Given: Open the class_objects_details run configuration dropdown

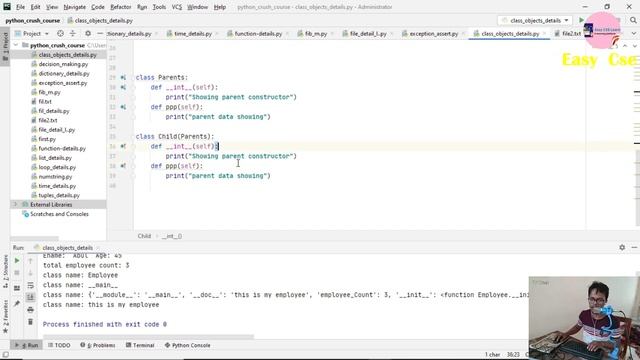Looking at the screenshot, I should 535,20.
